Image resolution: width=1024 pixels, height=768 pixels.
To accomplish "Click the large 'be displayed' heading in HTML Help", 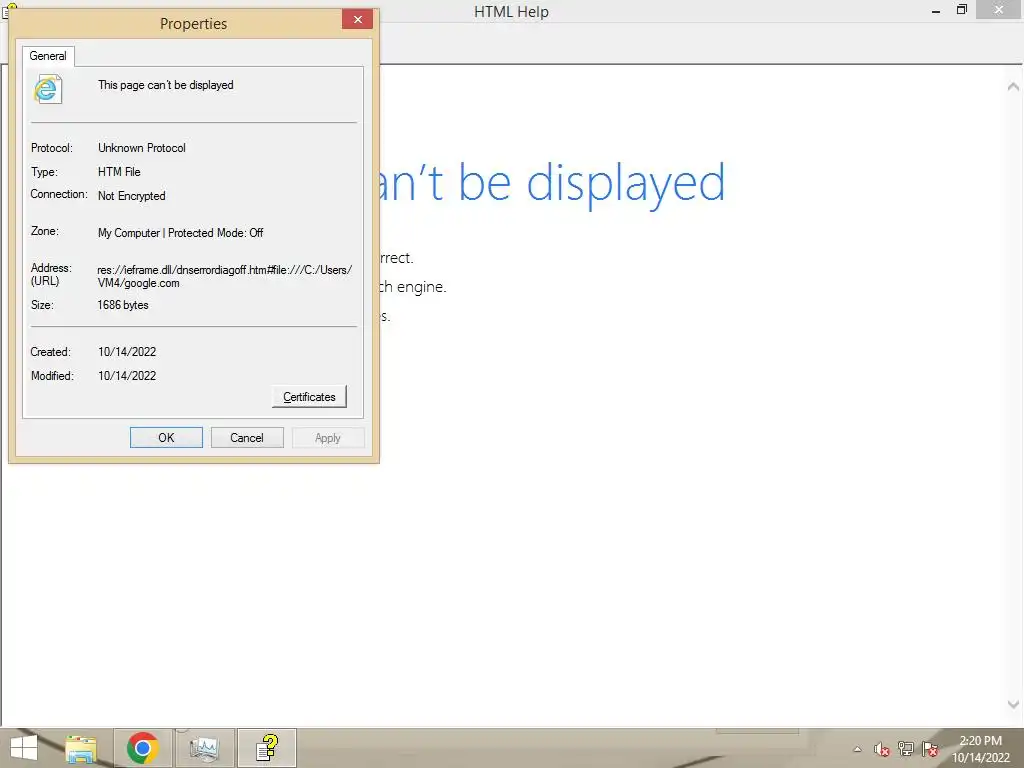I will pyautogui.click(x=592, y=184).
